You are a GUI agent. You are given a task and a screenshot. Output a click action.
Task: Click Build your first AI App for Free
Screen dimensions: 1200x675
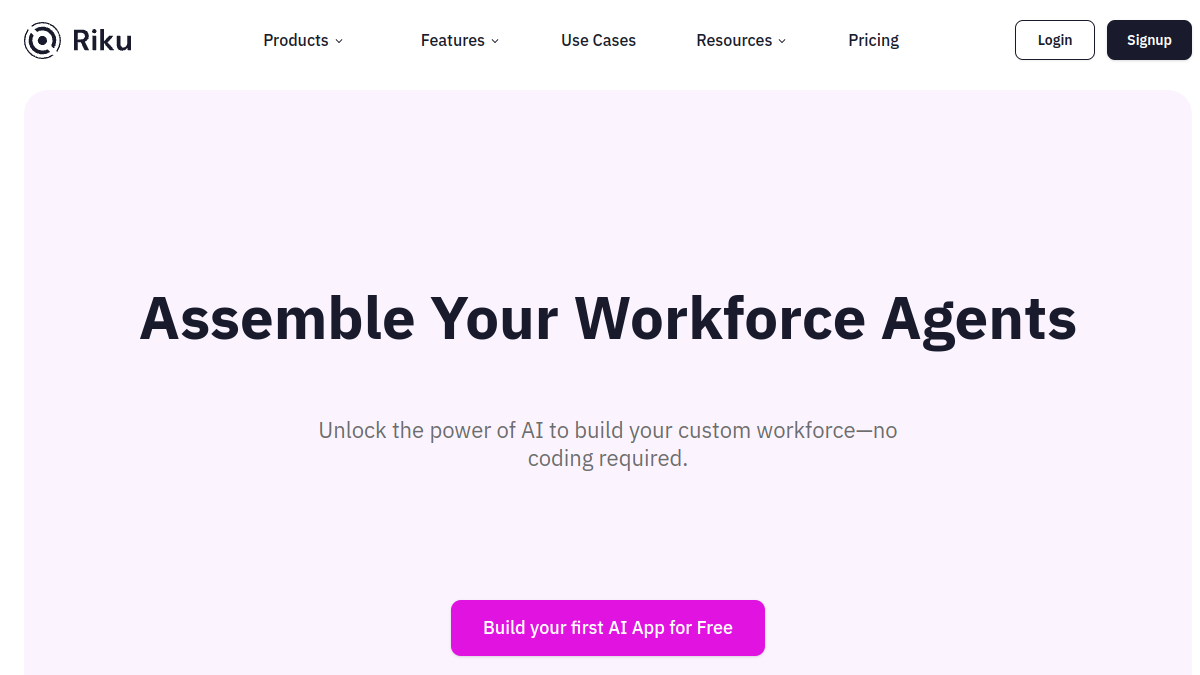[608, 628]
